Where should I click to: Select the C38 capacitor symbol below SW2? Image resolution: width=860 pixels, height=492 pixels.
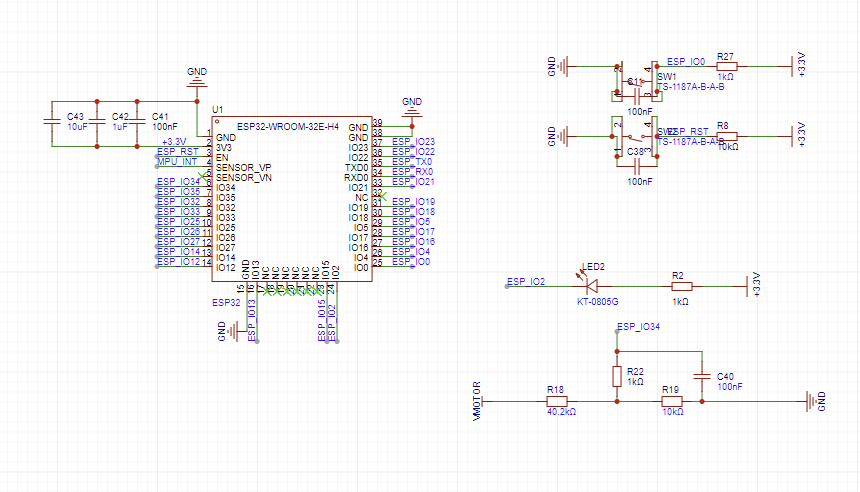[637, 166]
